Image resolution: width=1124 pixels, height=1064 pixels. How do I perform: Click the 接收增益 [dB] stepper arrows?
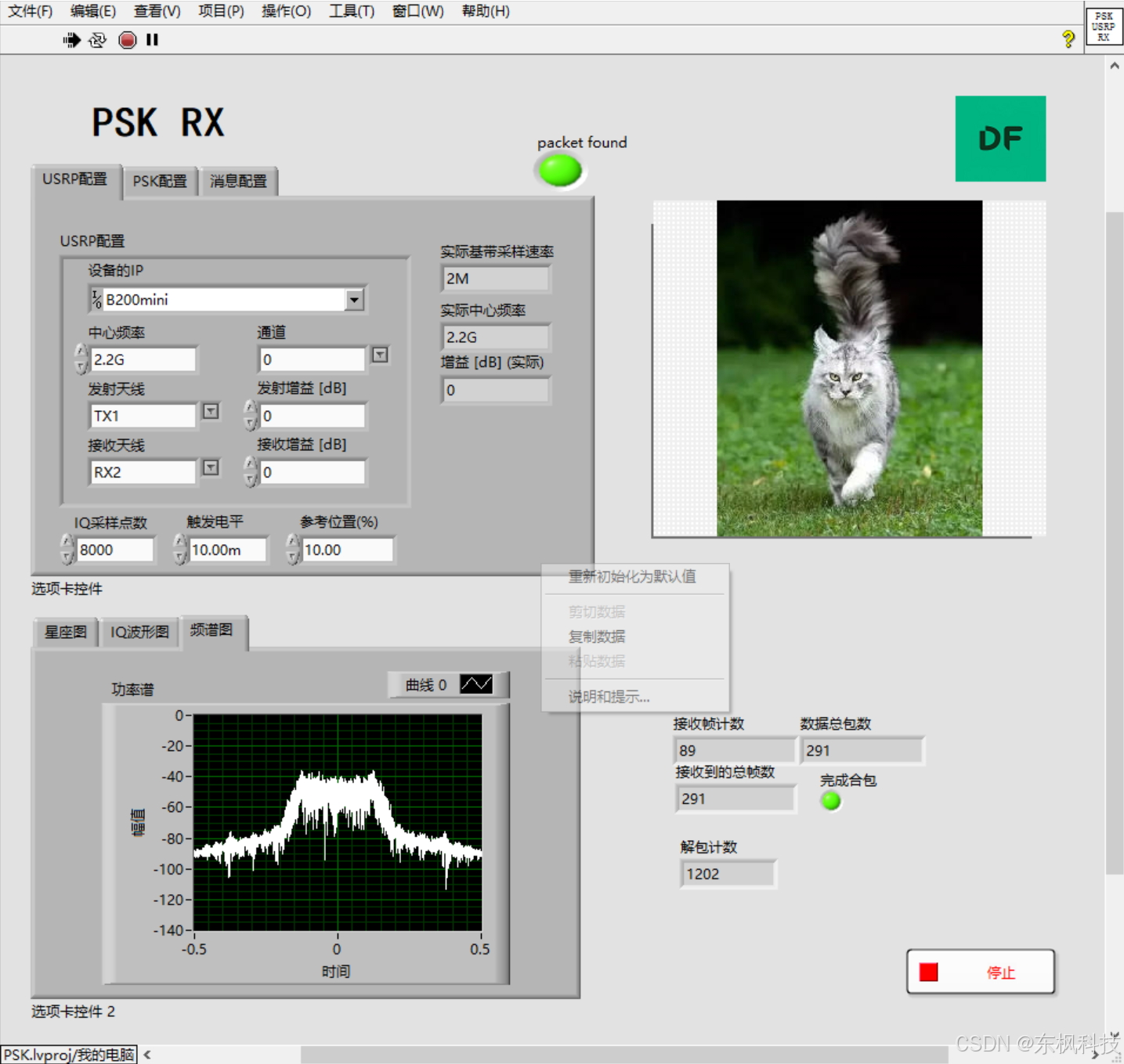click(251, 472)
